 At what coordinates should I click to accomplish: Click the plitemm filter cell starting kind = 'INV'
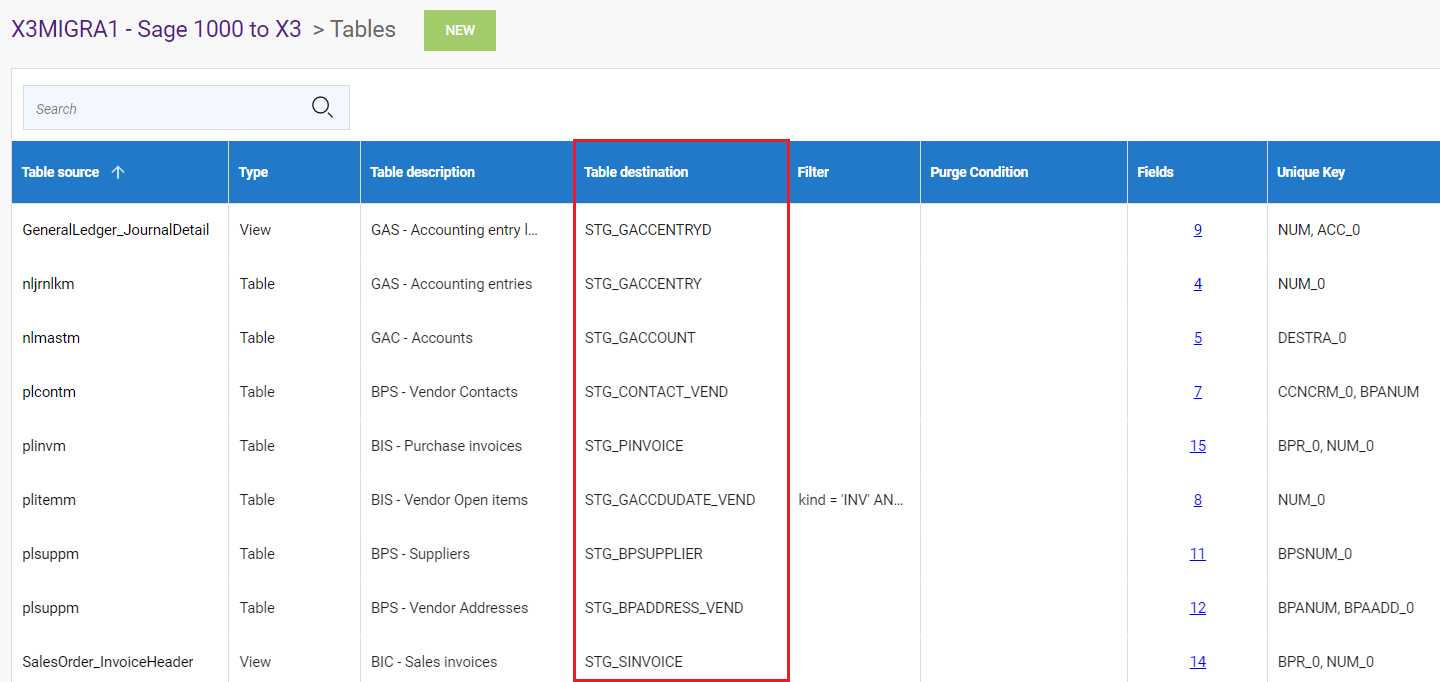(850, 500)
